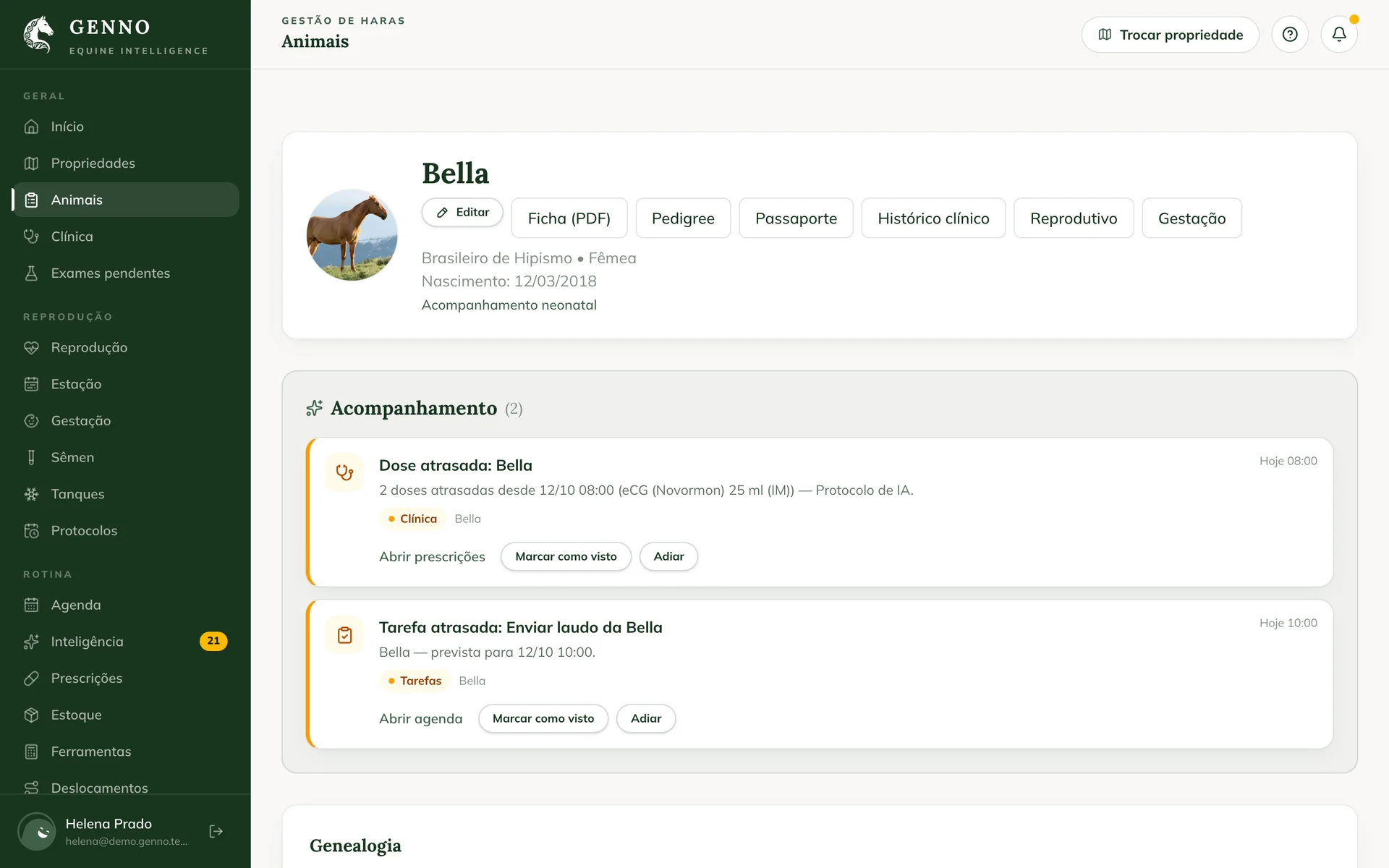Open the Reprodutivo button in Bella header
The image size is (1389, 868).
pos(1074,218)
